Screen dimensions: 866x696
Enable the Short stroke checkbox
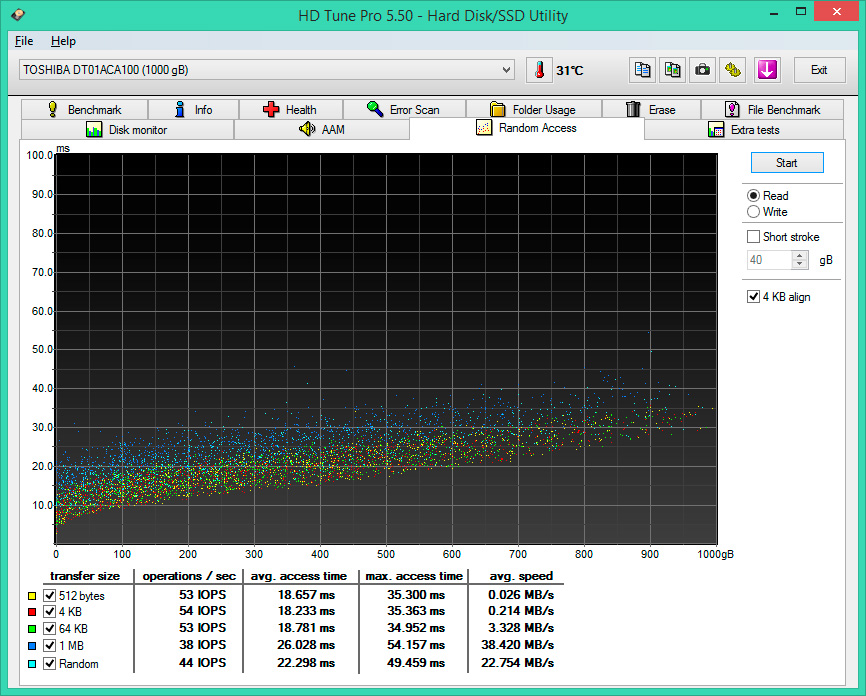coord(753,237)
